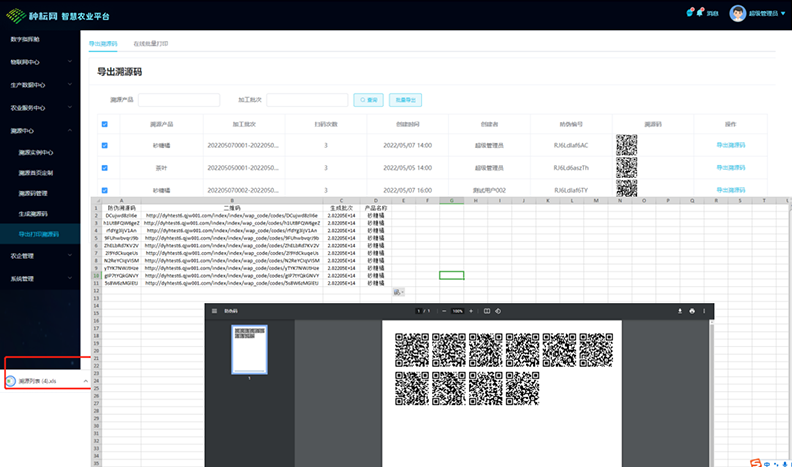Image resolution: width=792 pixels, height=467 pixels.
Task: Click the 查询 search button
Action: point(368,100)
